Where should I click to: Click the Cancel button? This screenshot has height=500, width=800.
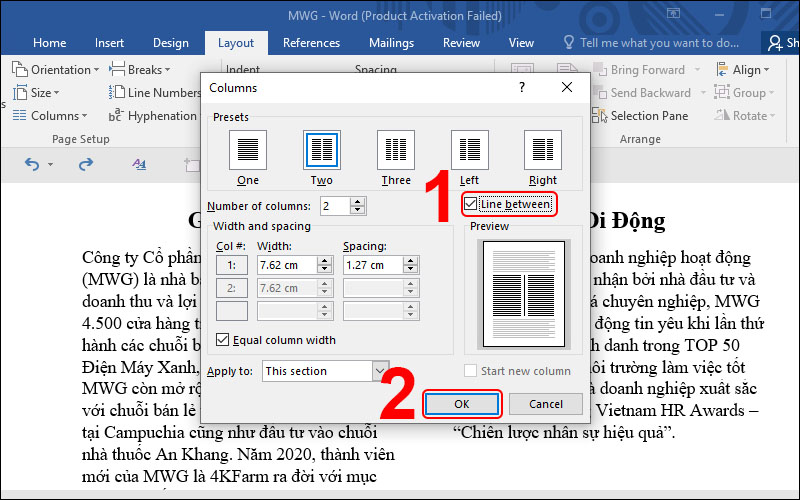tap(545, 404)
